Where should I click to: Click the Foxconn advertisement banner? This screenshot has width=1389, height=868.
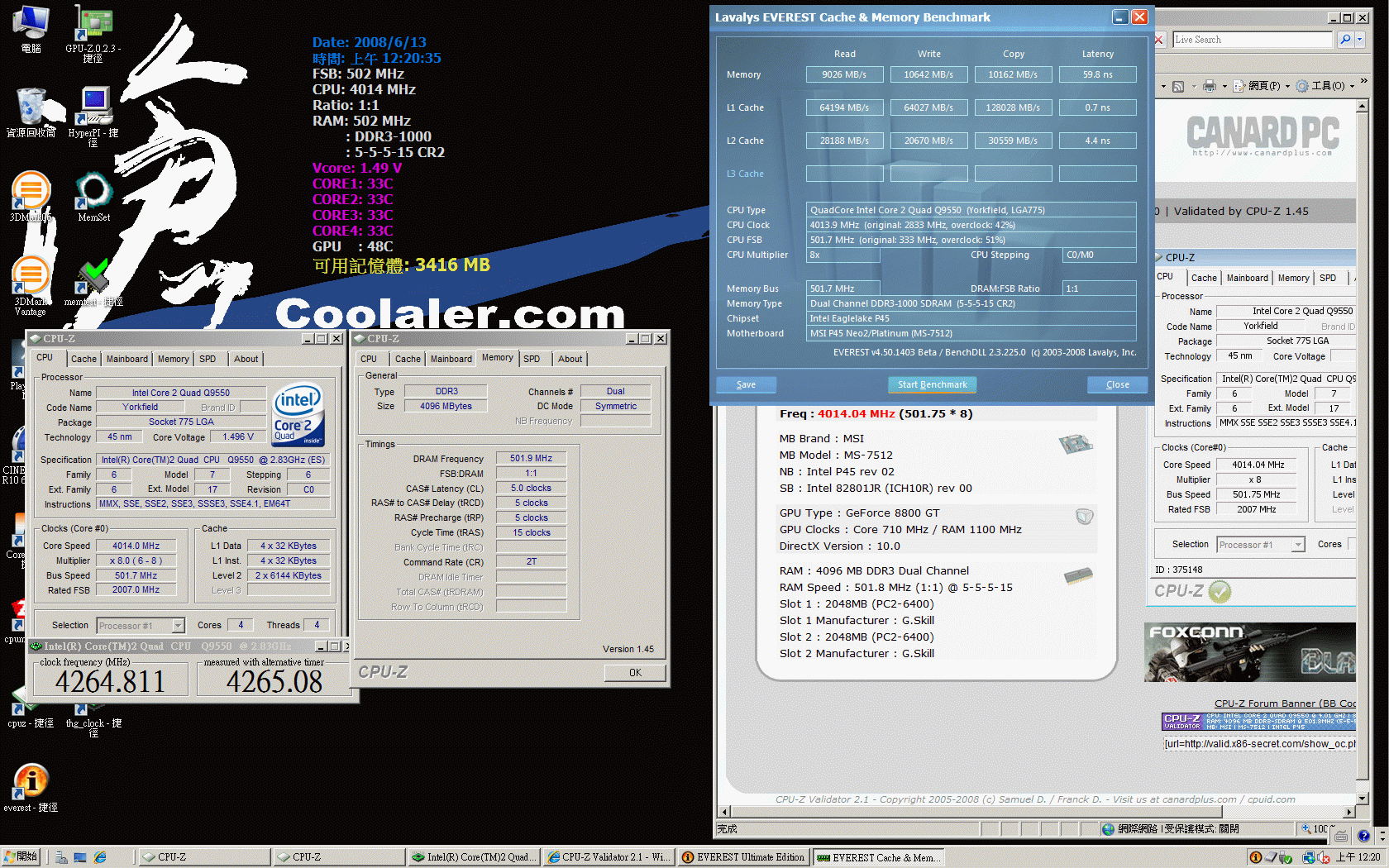(1250, 652)
